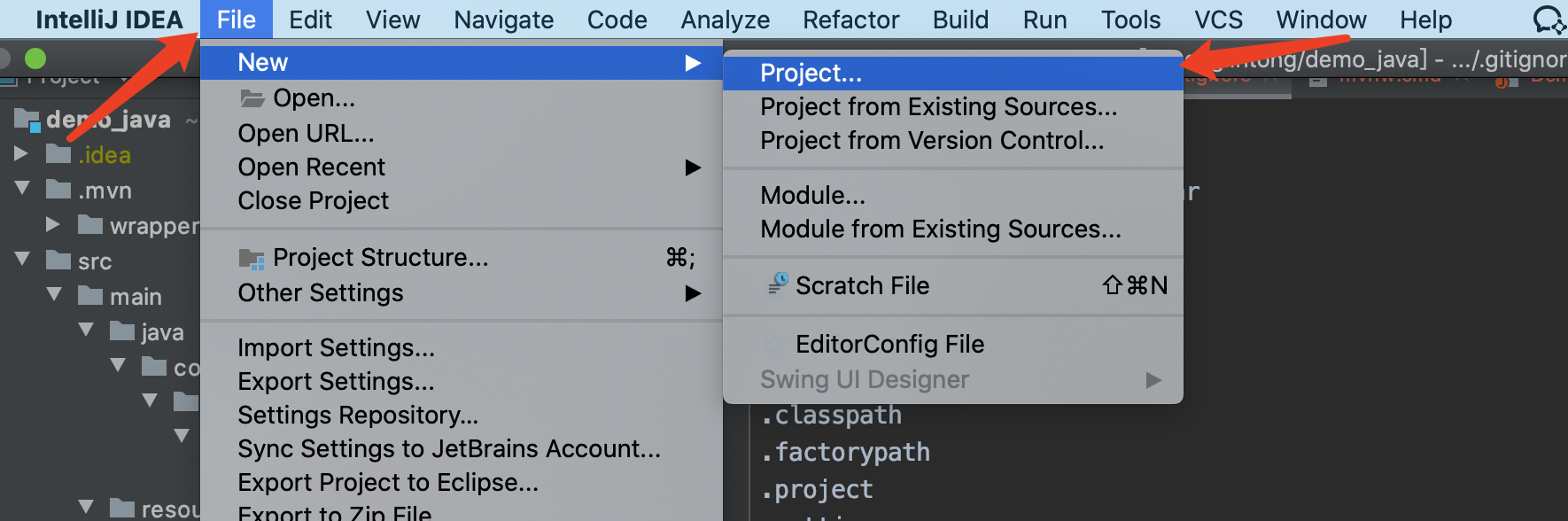The width and height of the screenshot is (1568, 521).
Task: Click the demo_java project folder icon
Action: click(x=27, y=120)
